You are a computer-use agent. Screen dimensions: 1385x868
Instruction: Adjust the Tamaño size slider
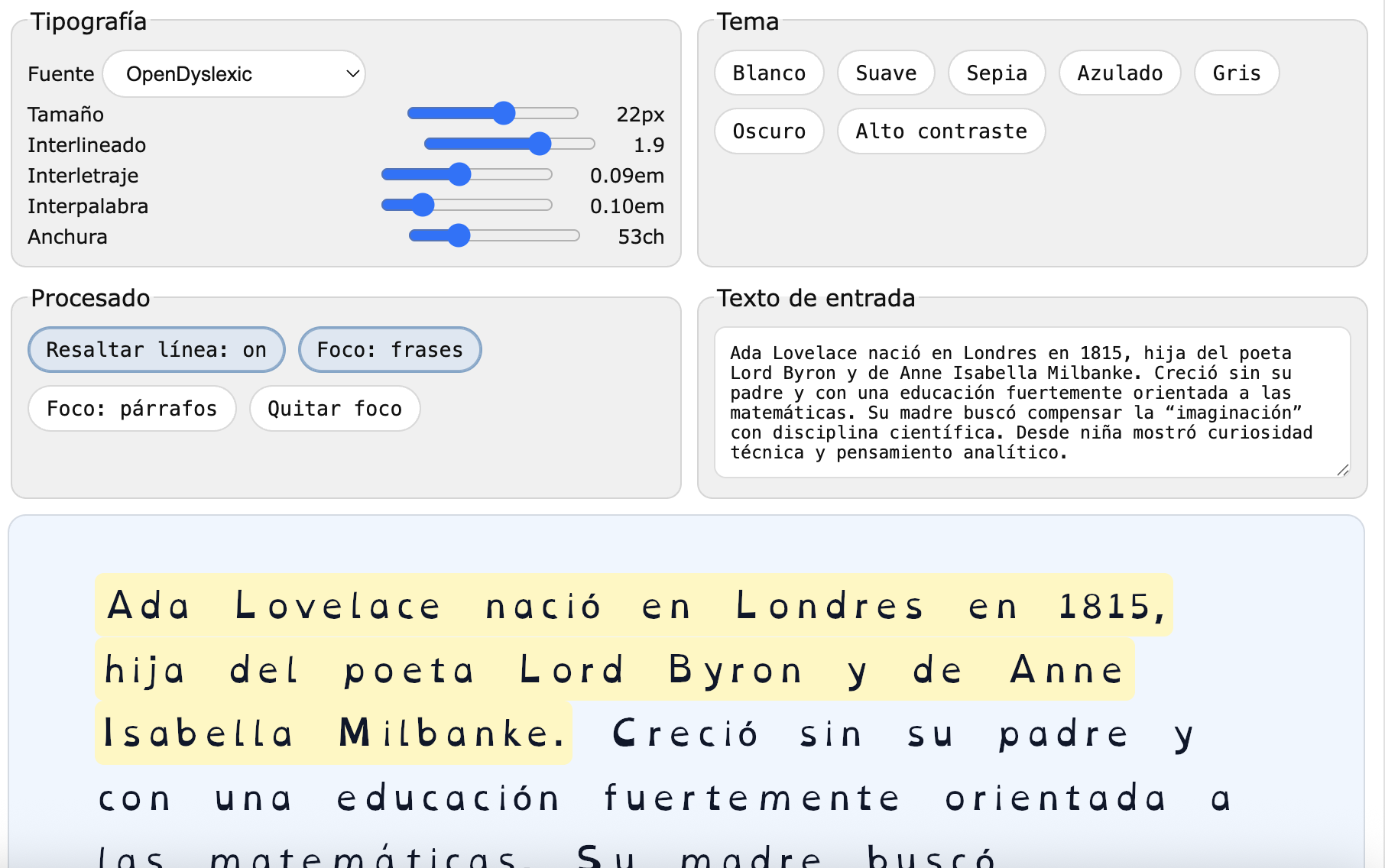(x=493, y=114)
